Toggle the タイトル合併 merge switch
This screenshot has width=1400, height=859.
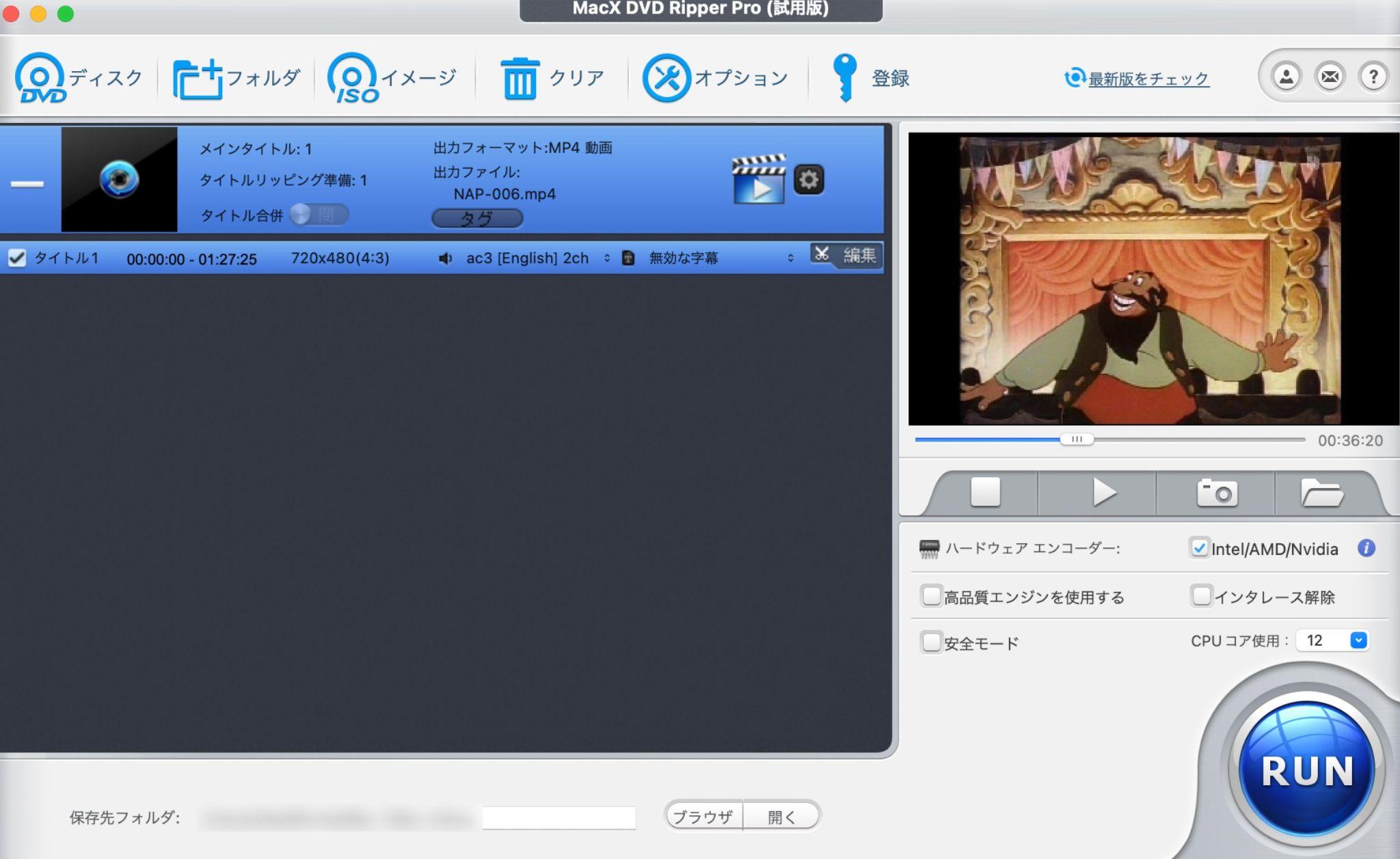pos(319,215)
